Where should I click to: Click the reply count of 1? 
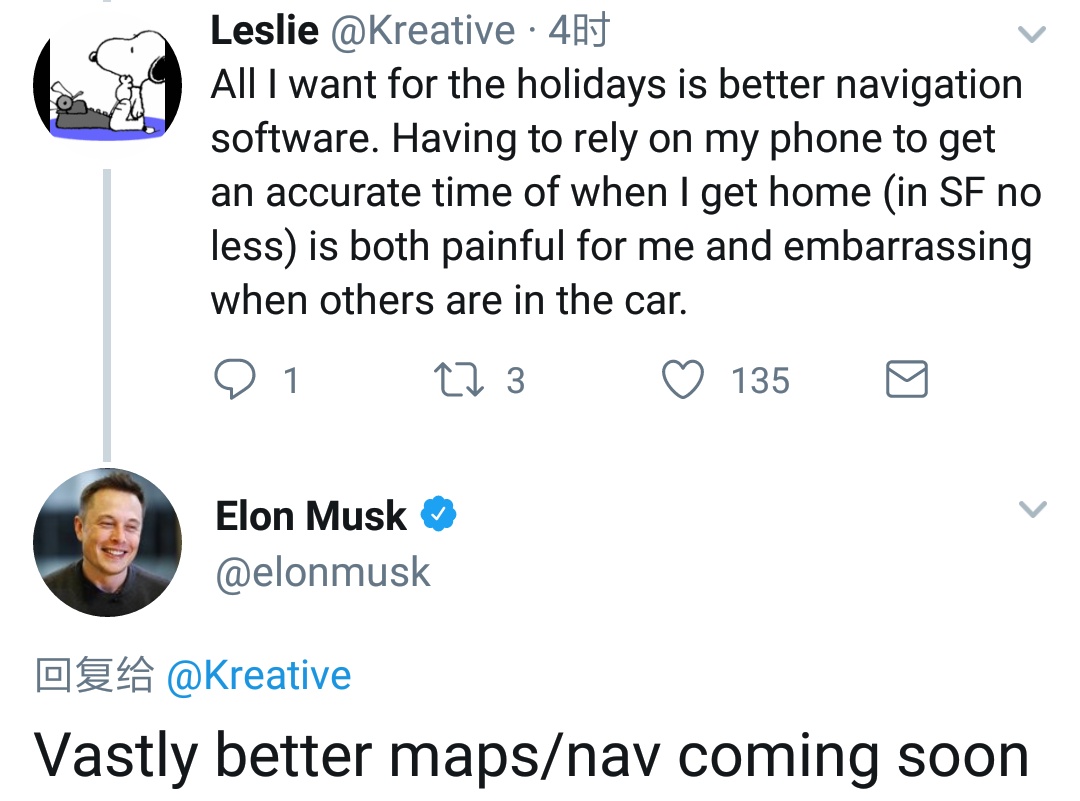(x=291, y=381)
